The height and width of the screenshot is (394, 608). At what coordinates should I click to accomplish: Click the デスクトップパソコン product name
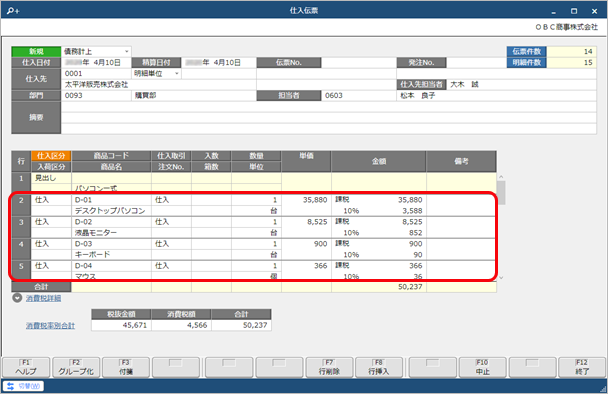(110, 211)
